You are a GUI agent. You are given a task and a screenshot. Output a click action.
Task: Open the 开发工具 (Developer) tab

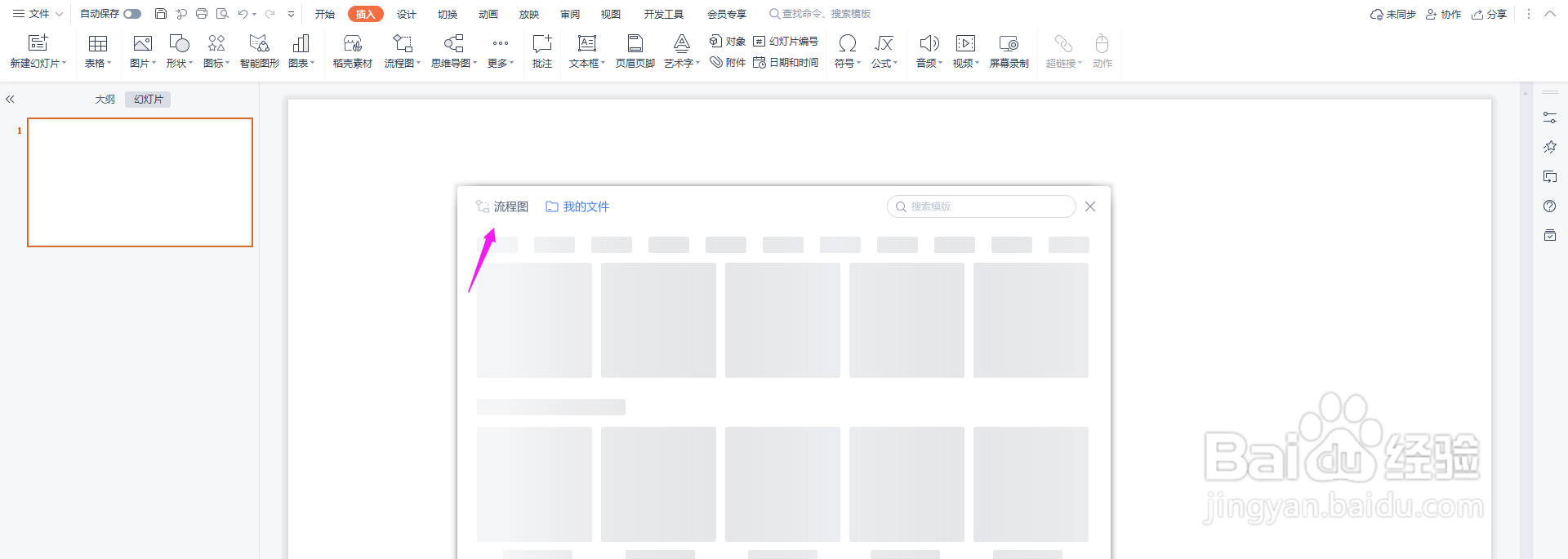(664, 14)
